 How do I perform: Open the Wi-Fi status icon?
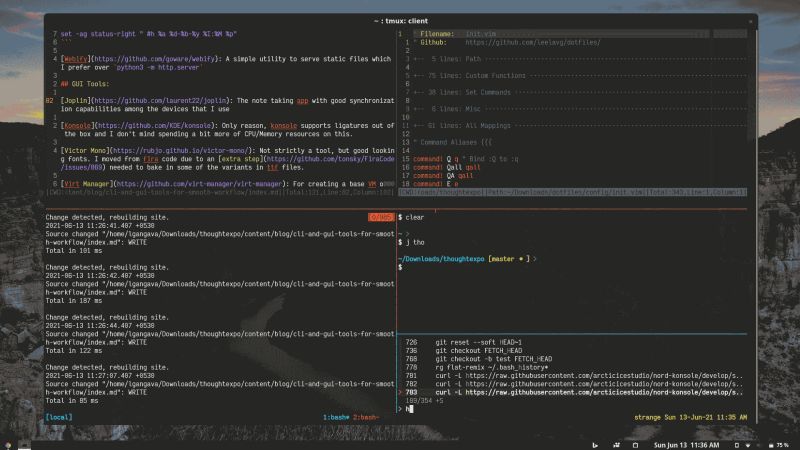748,445
